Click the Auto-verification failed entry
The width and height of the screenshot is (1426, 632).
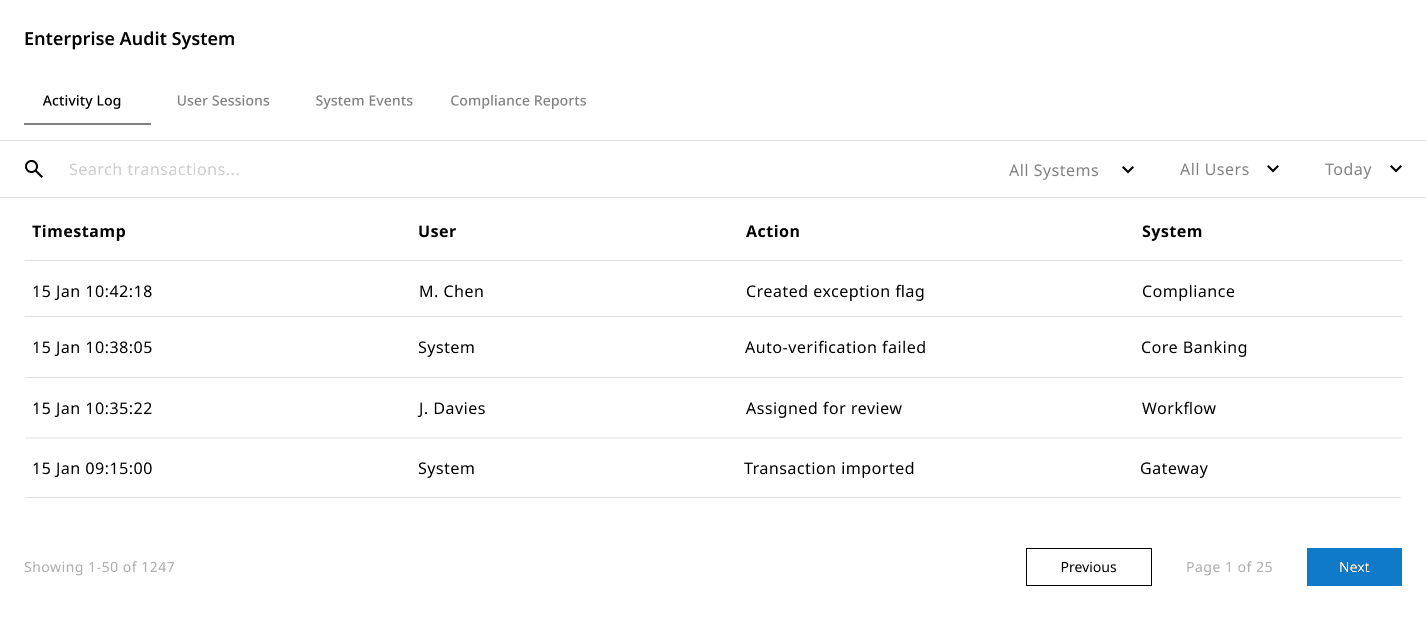835,348
